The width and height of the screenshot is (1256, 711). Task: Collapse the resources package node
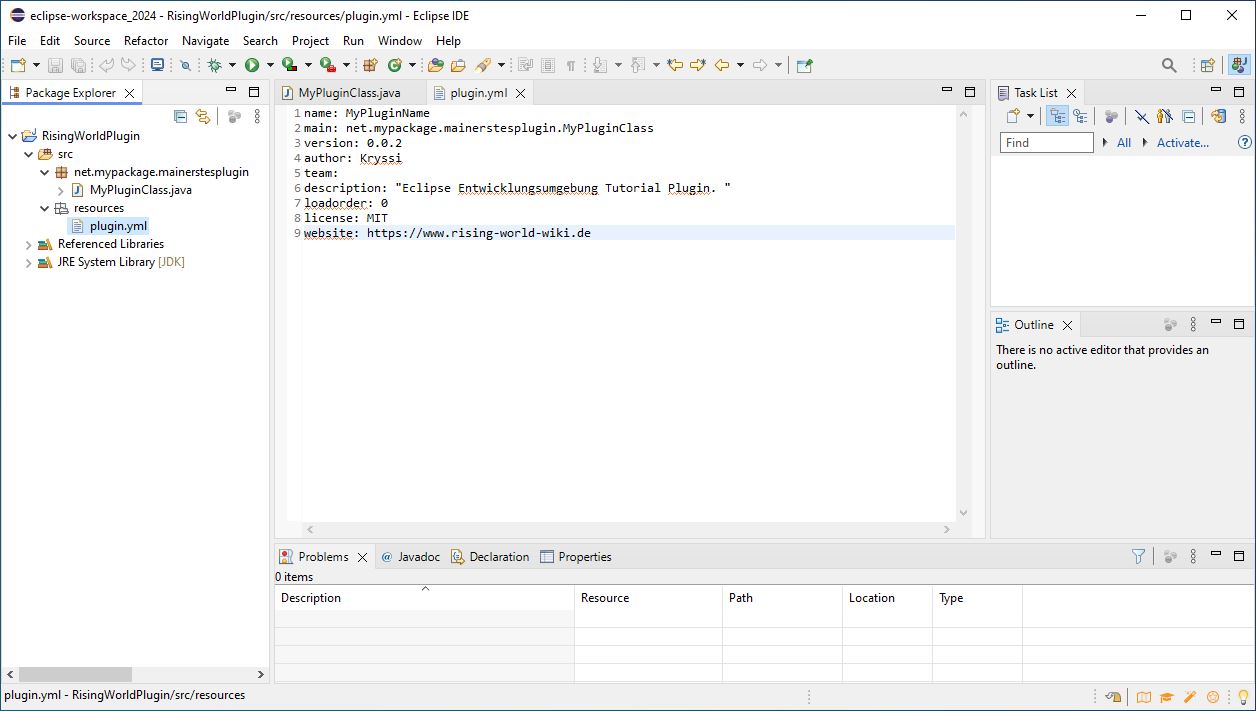[x=44, y=208]
